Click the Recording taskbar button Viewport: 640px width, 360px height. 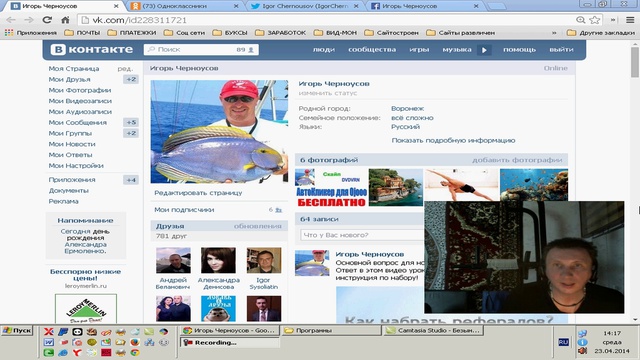pos(229,342)
